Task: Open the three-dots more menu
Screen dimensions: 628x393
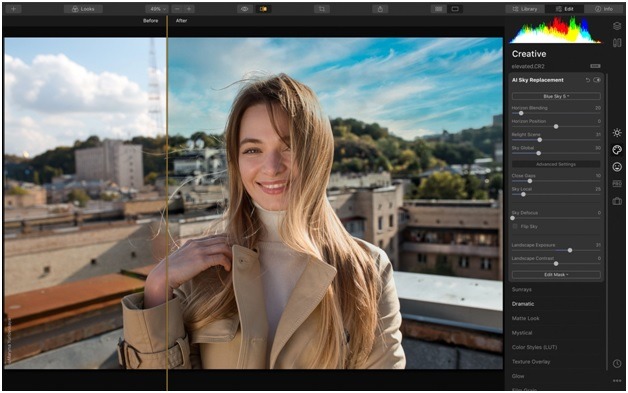Action: click(617, 381)
